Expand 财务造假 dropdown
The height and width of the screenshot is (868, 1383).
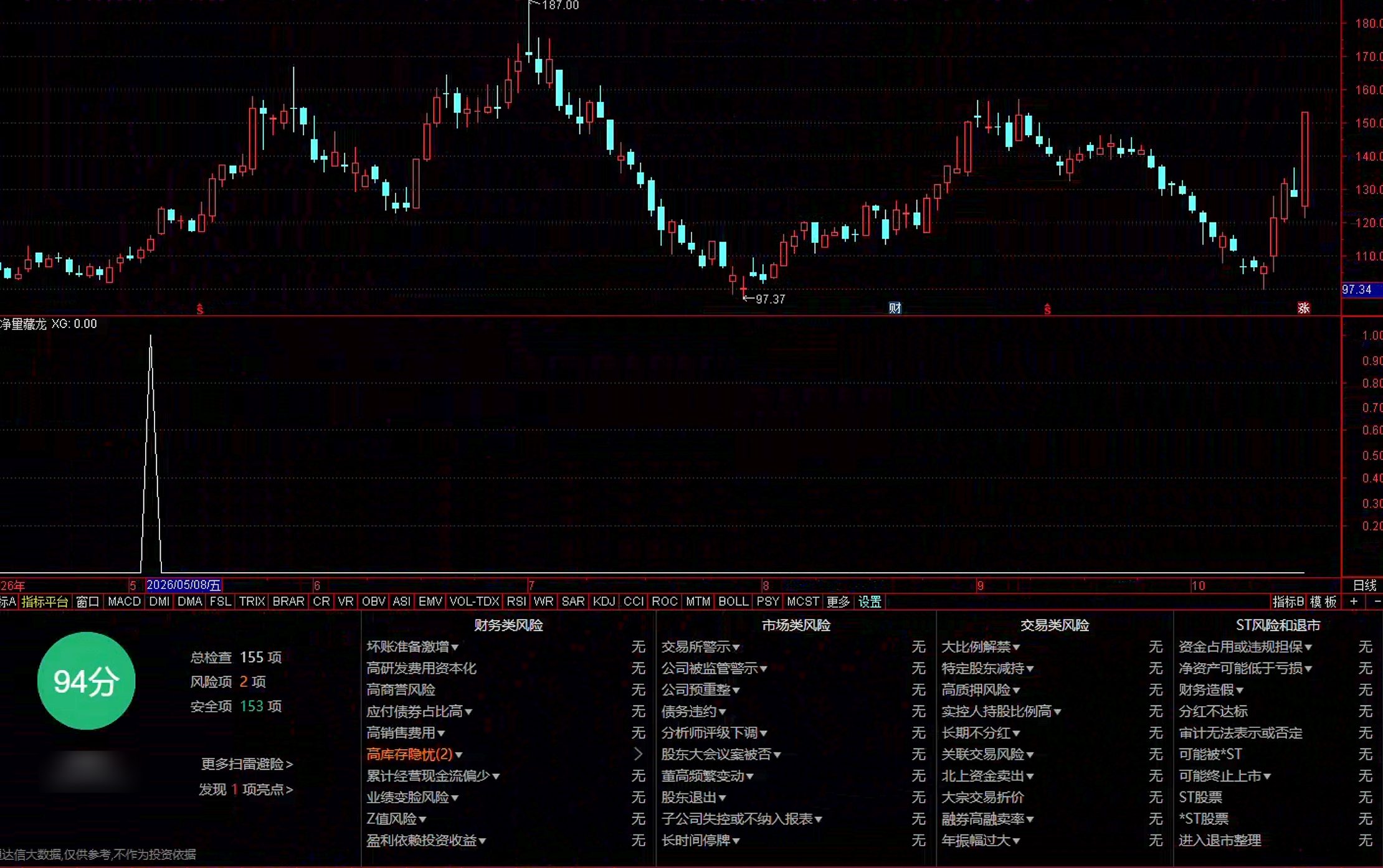coord(1211,690)
